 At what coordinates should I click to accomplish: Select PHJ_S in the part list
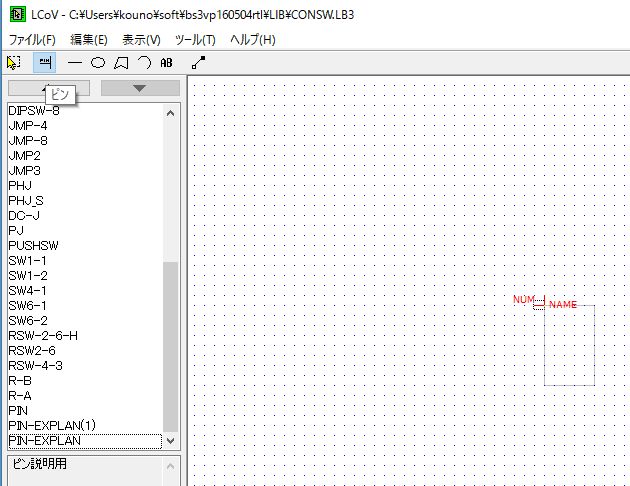click(85, 200)
